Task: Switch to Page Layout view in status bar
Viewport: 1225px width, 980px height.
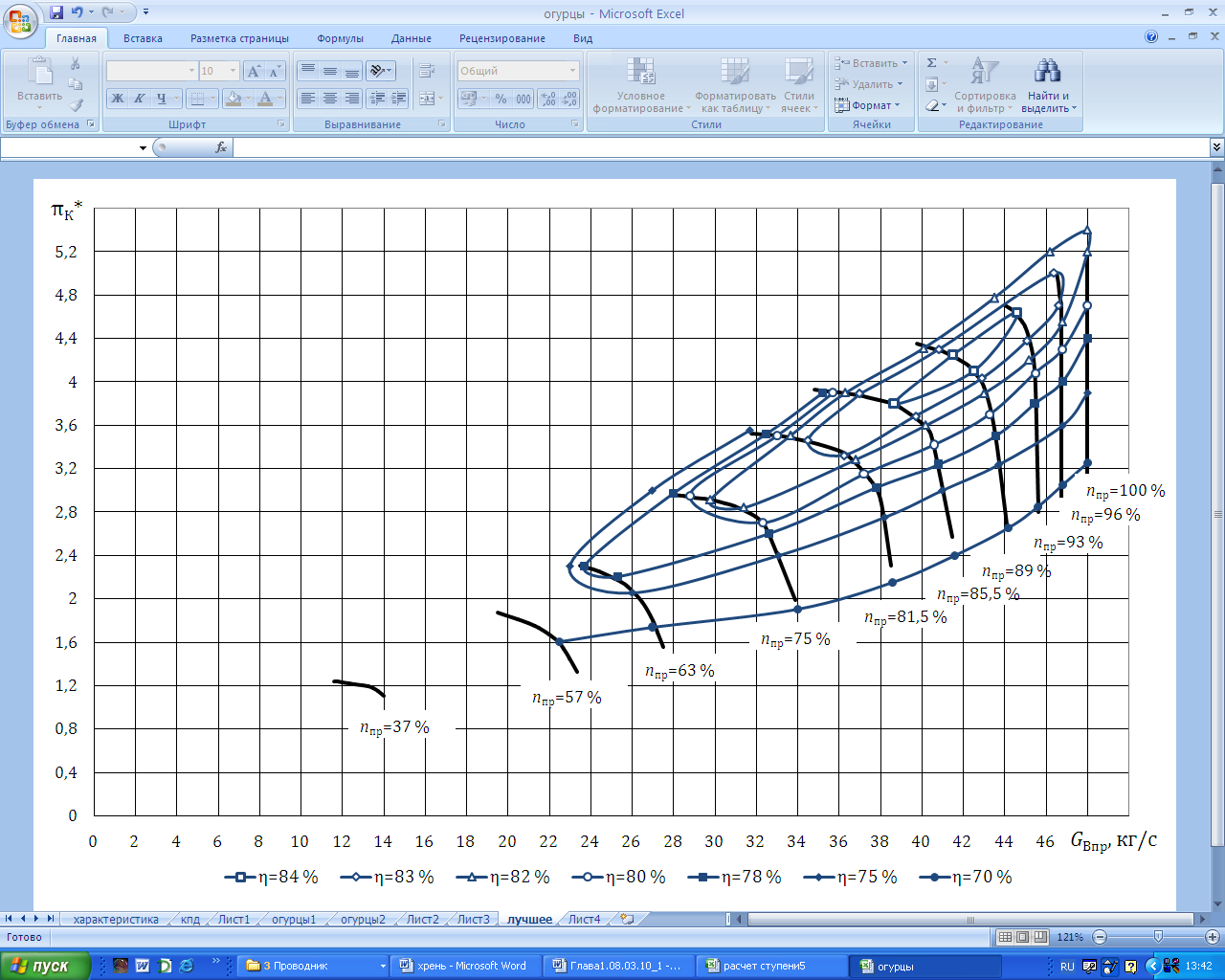Action: [1023, 937]
